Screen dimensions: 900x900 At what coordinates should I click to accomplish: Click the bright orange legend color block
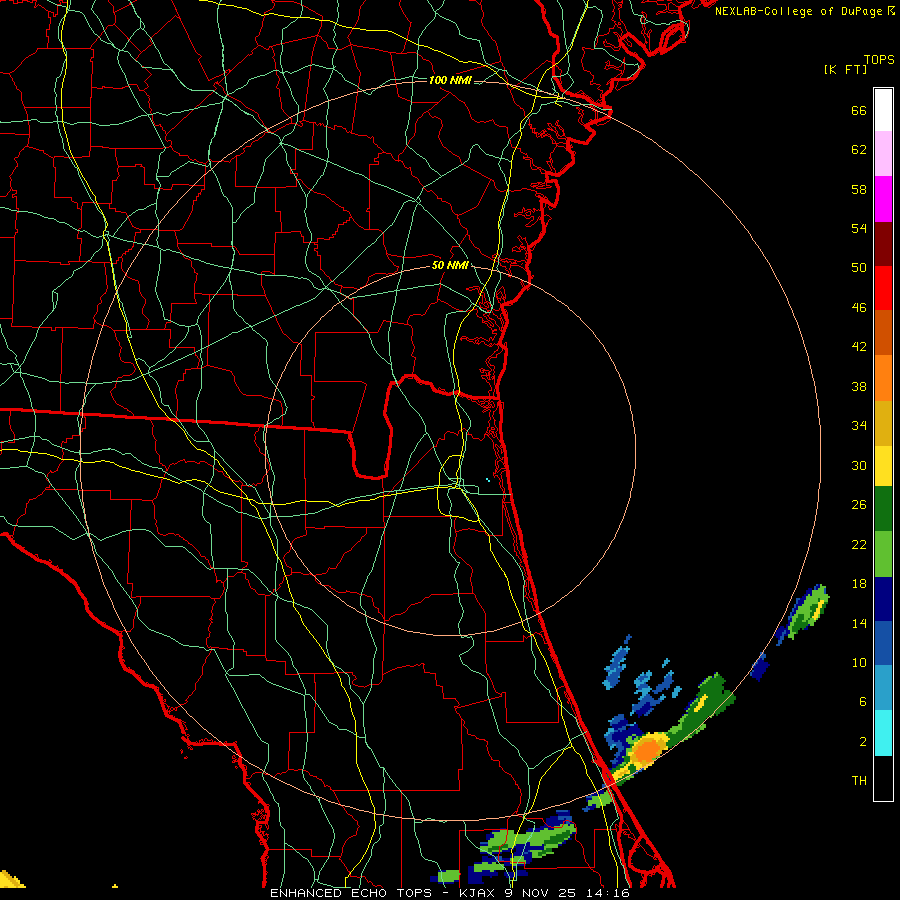(883, 378)
